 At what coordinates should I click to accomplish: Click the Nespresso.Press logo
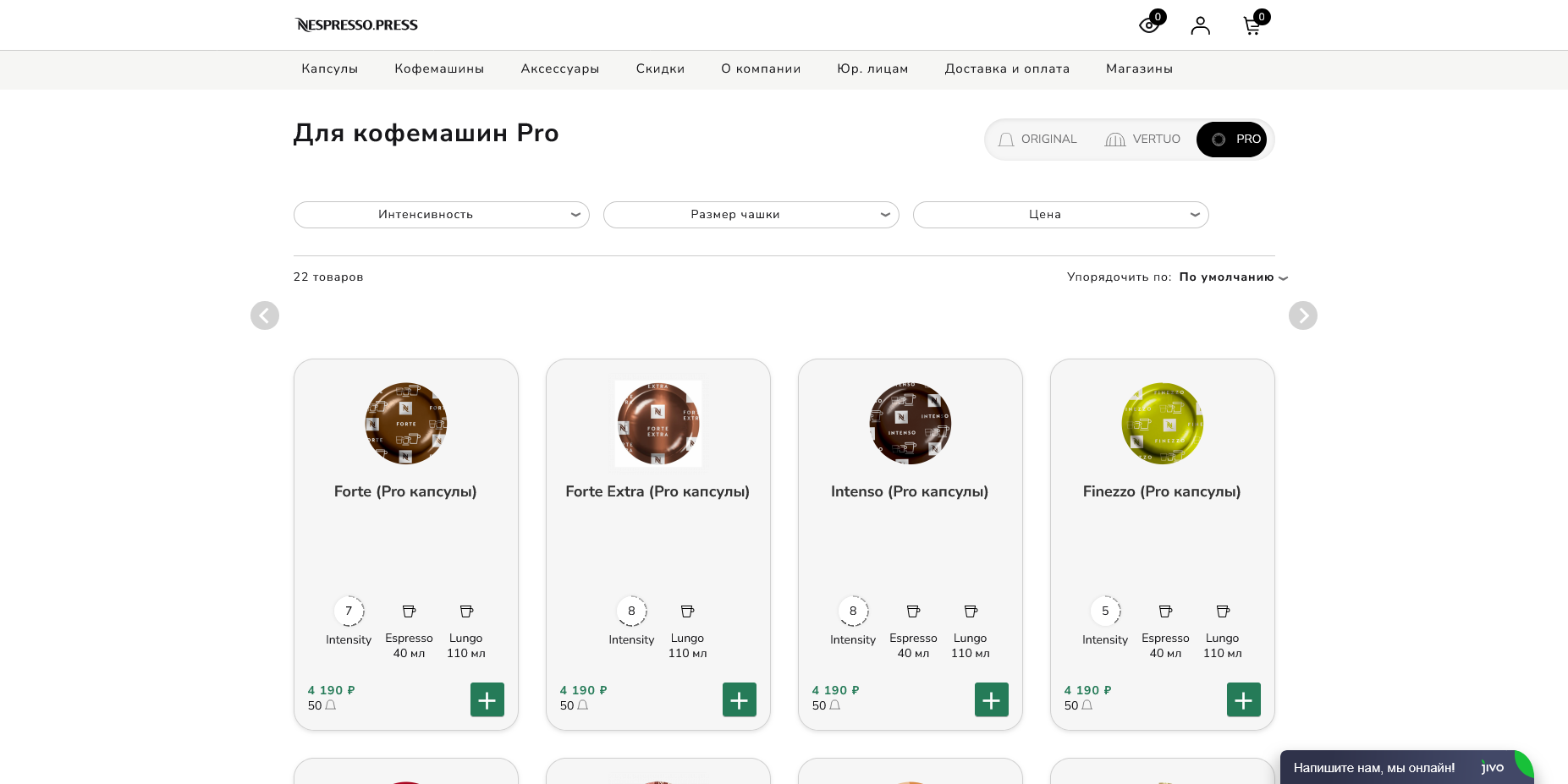coord(356,25)
